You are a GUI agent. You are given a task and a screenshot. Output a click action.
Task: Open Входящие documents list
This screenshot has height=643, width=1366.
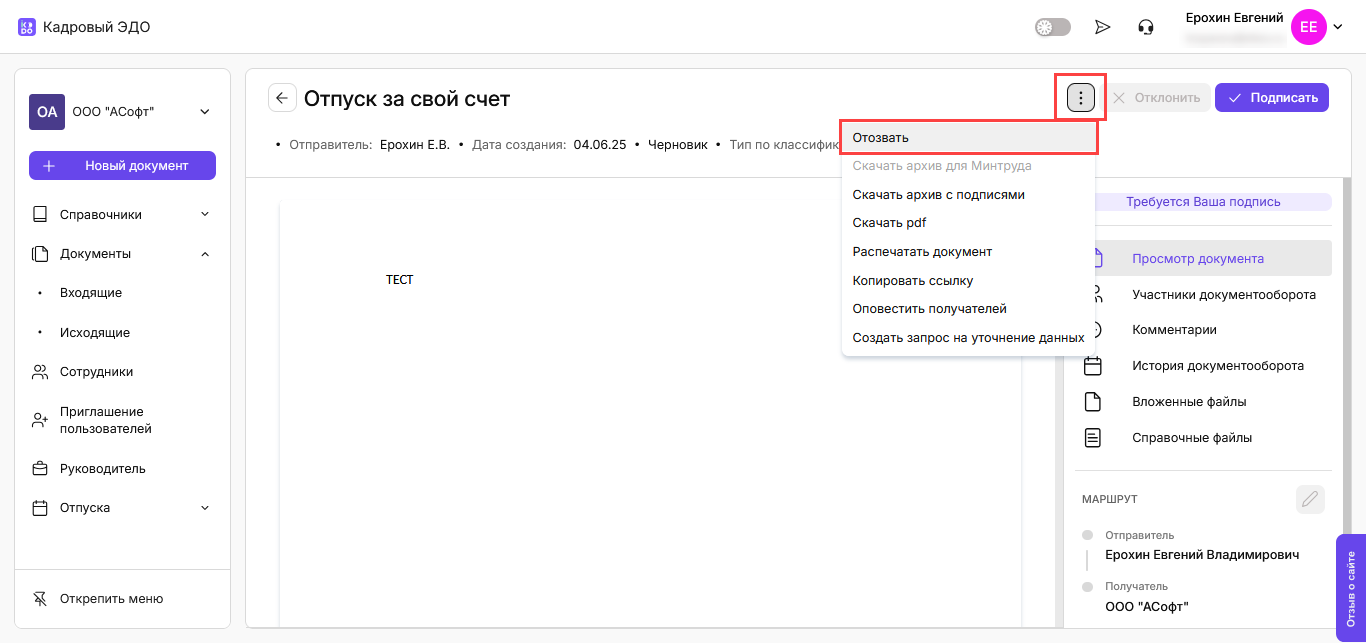[91, 293]
